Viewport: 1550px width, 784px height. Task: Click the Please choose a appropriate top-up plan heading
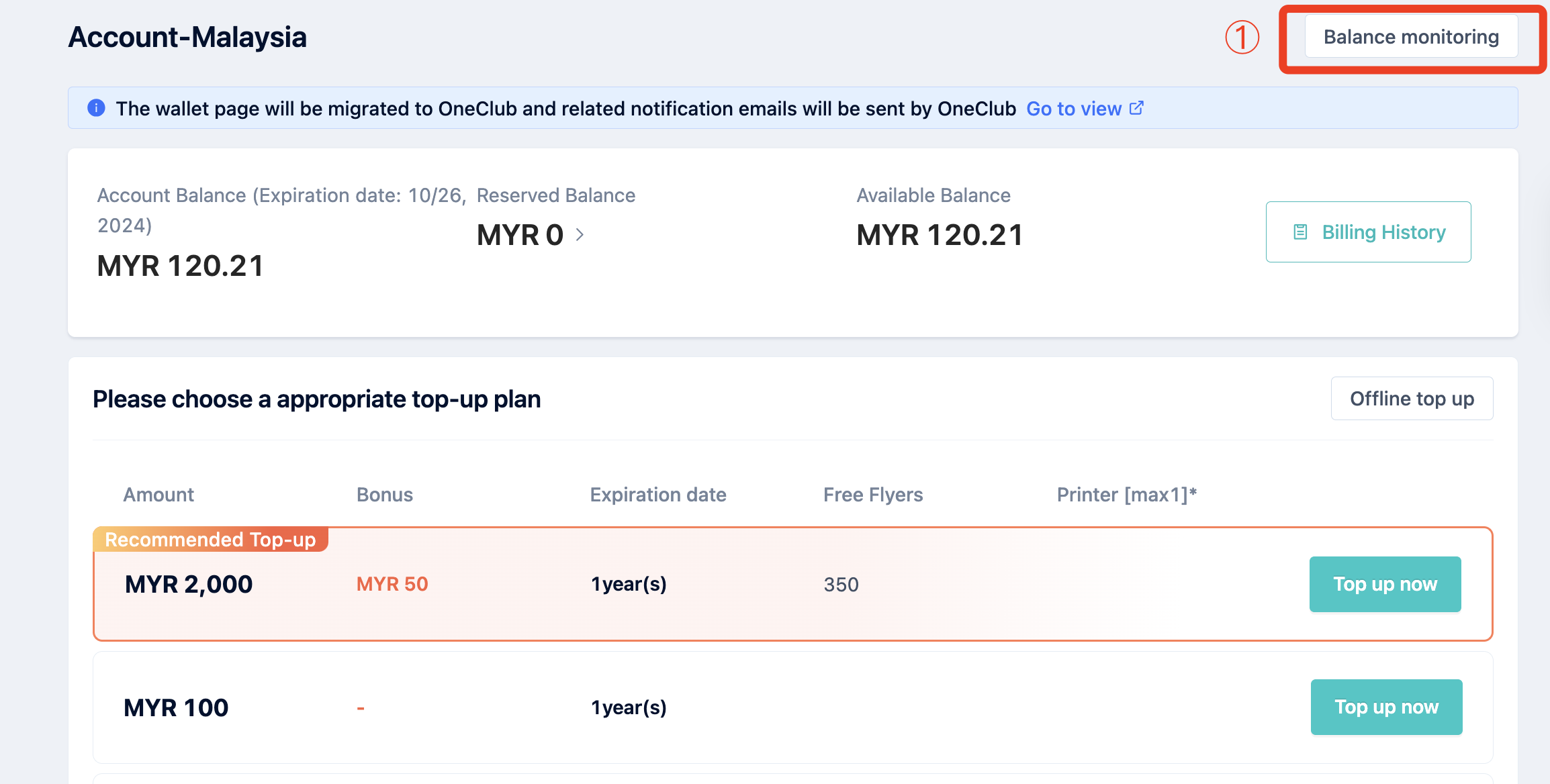[317, 399]
